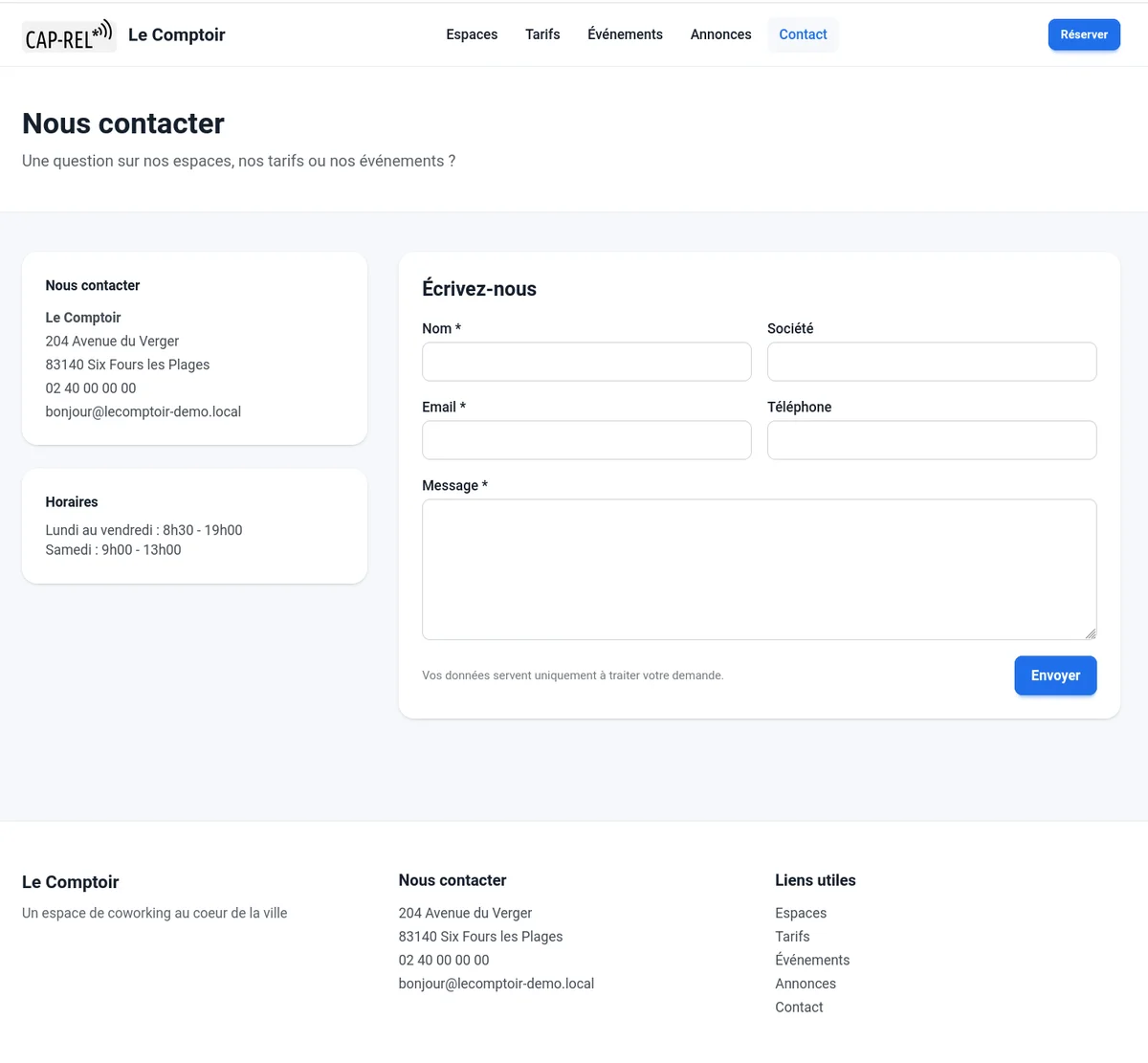Click 'Un espace de coworking' footer tagline

pos(155,913)
